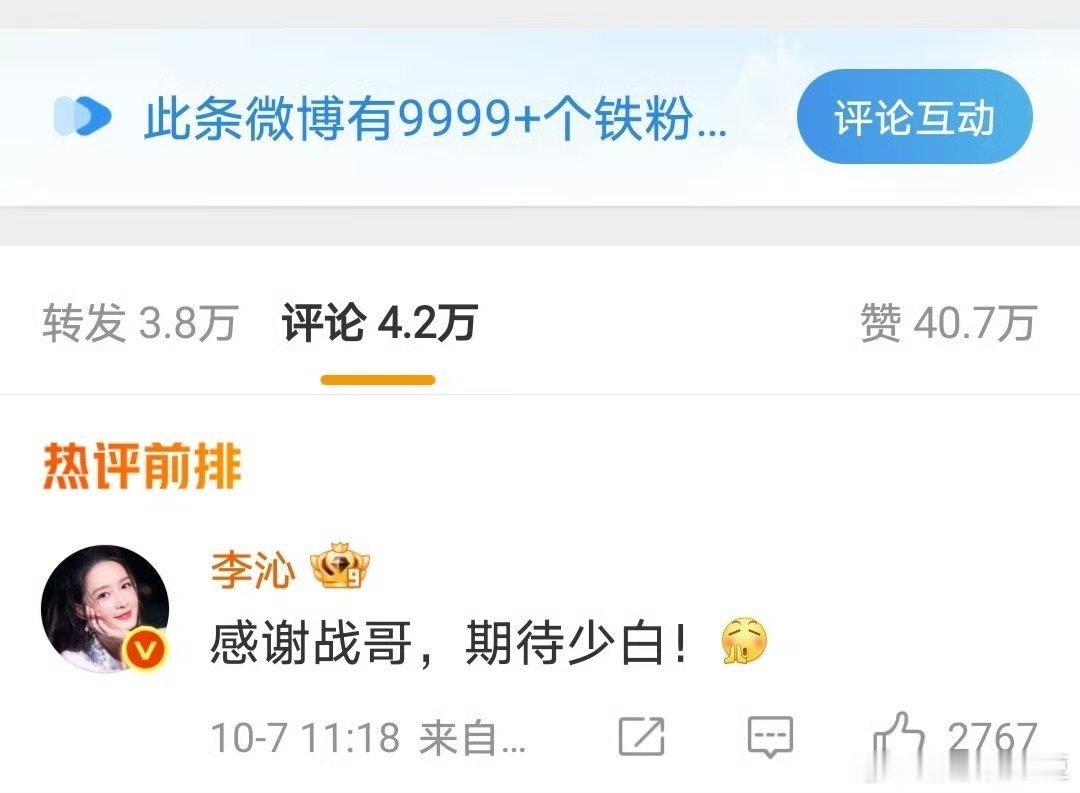
Task: Click the 2767 like count
Action: pos(993,737)
